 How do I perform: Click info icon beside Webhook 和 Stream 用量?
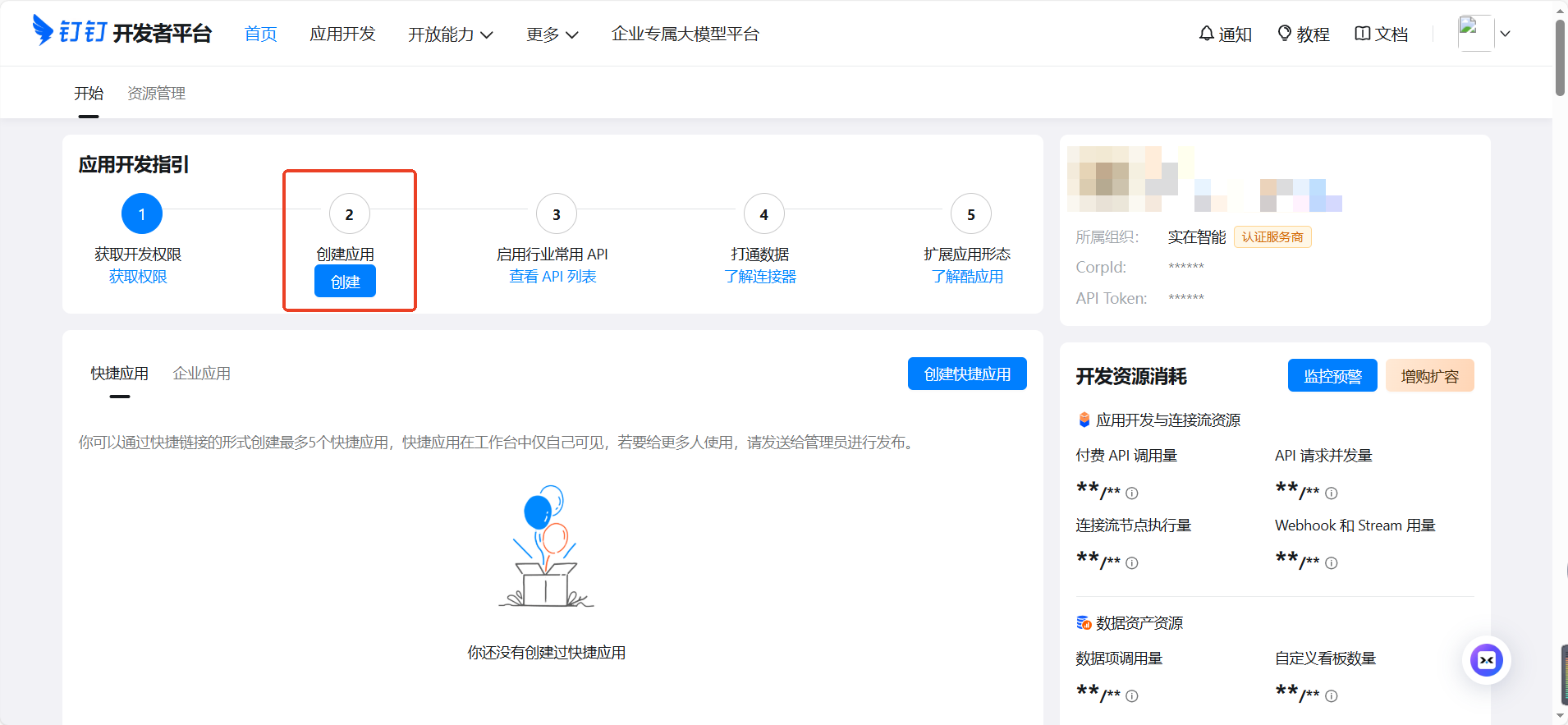1332,563
